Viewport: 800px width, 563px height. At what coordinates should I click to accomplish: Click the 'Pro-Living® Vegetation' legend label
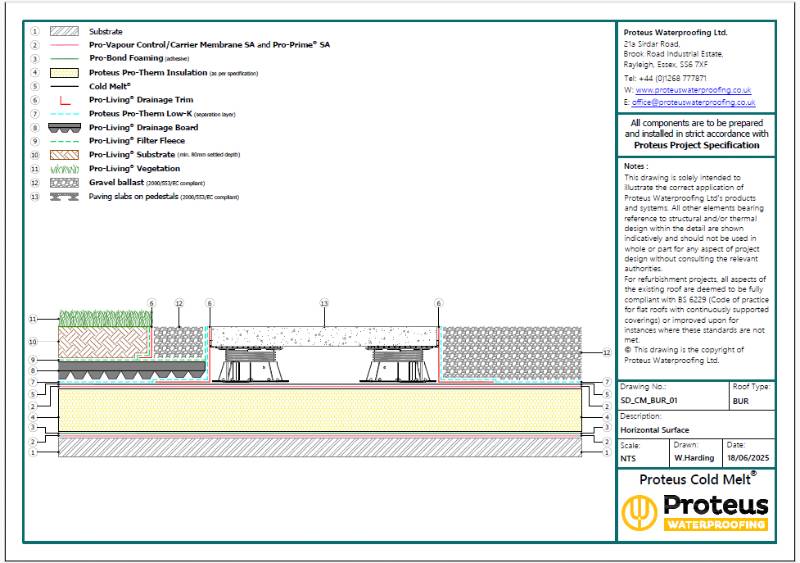(x=134, y=168)
